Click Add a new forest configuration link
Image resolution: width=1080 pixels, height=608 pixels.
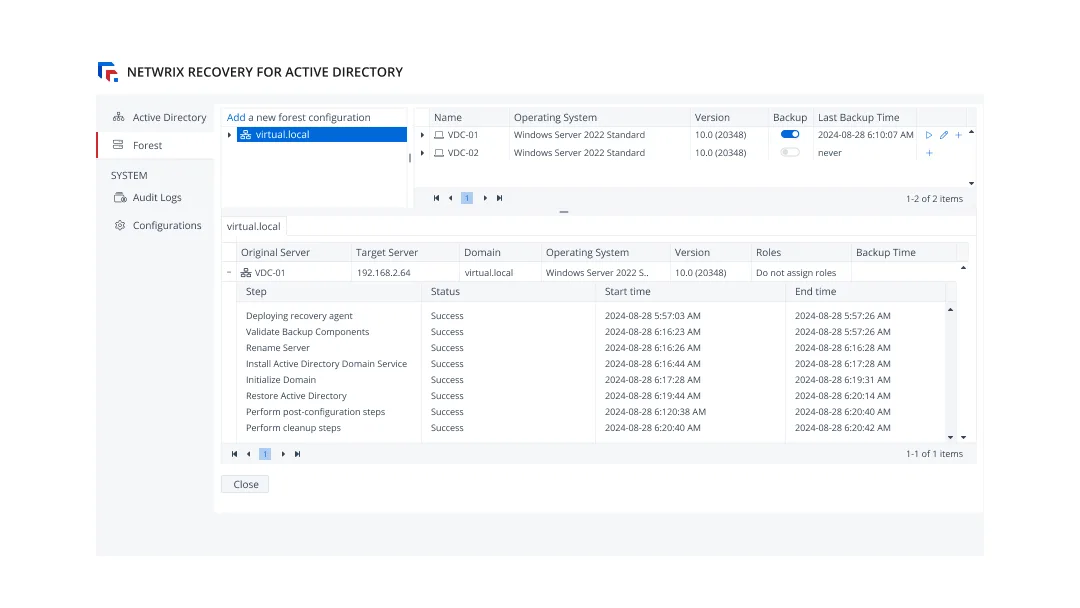[x=298, y=117]
